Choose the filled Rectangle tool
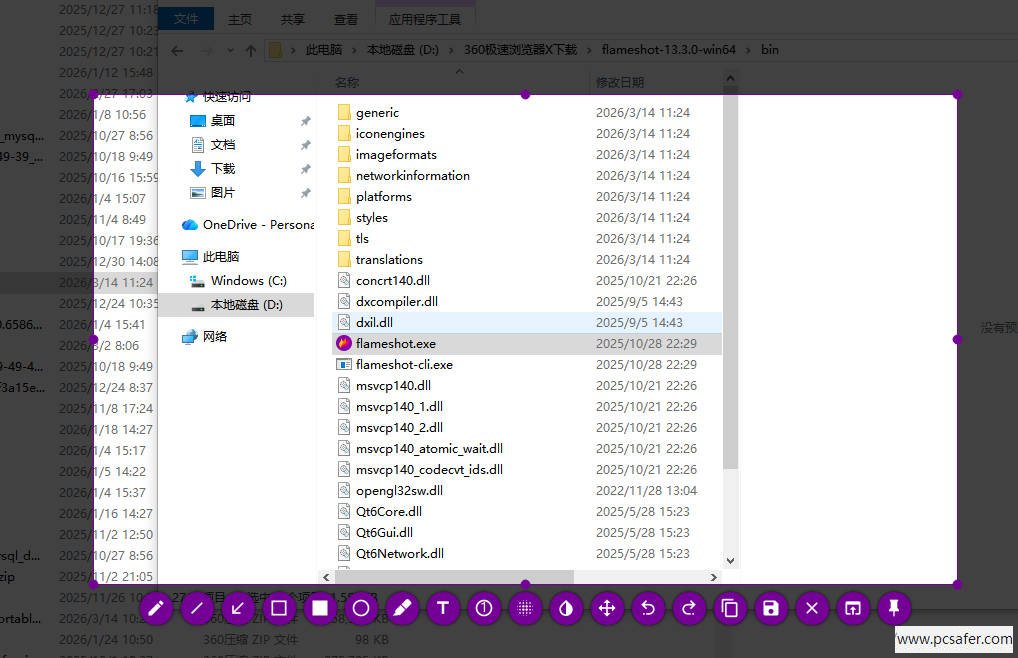 [320, 608]
